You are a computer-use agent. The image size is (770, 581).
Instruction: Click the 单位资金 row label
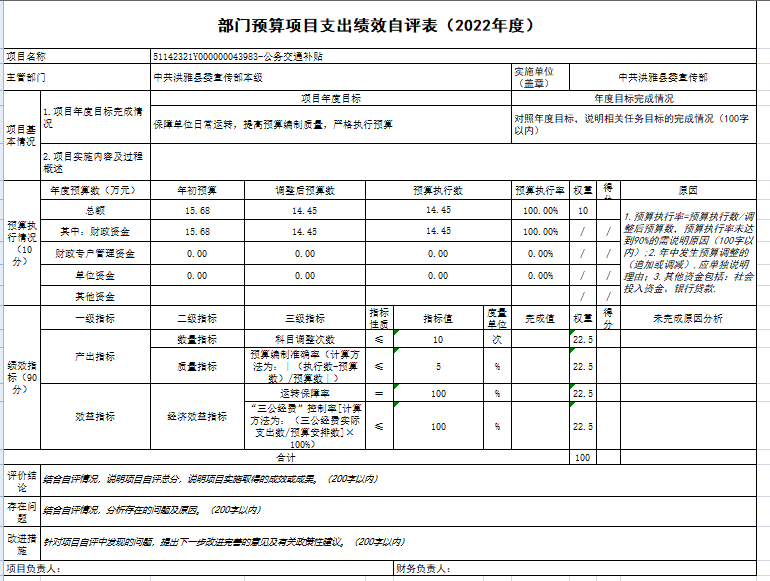click(x=95, y=276)
